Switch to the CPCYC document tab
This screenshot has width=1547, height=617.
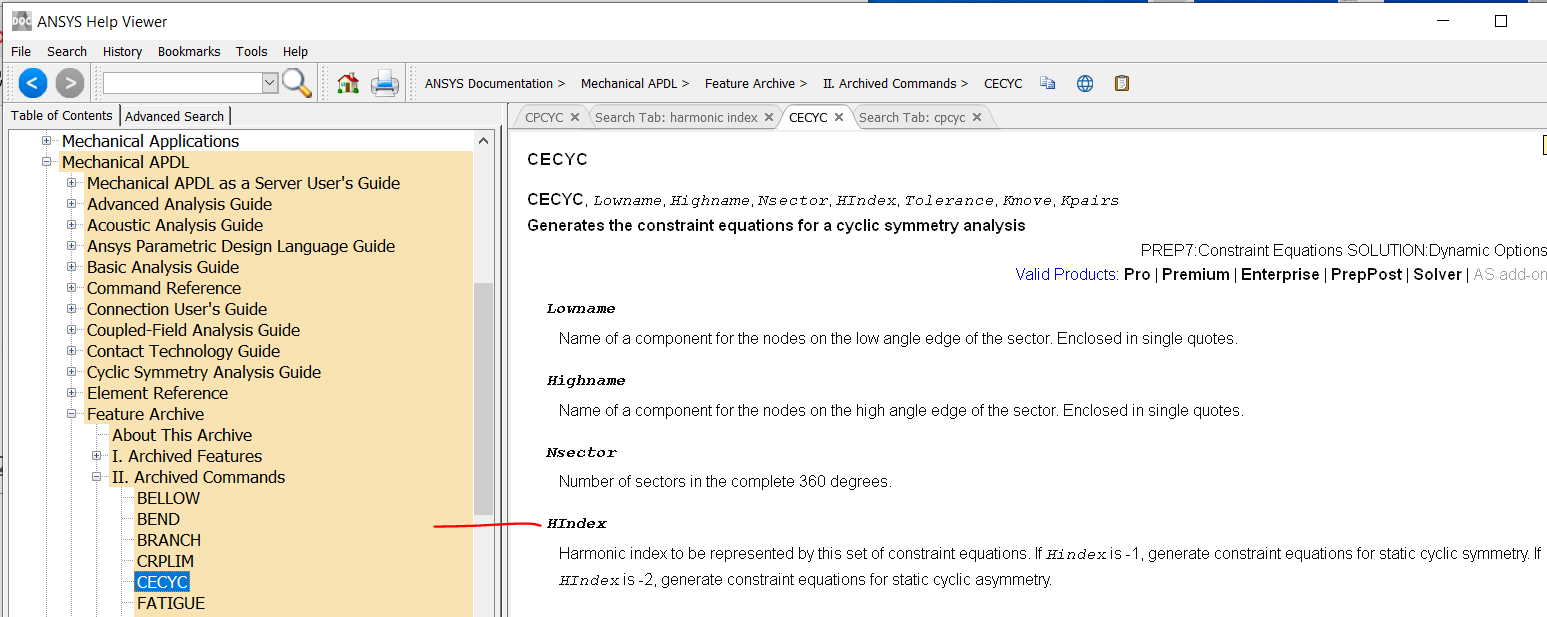click(544, 117)
